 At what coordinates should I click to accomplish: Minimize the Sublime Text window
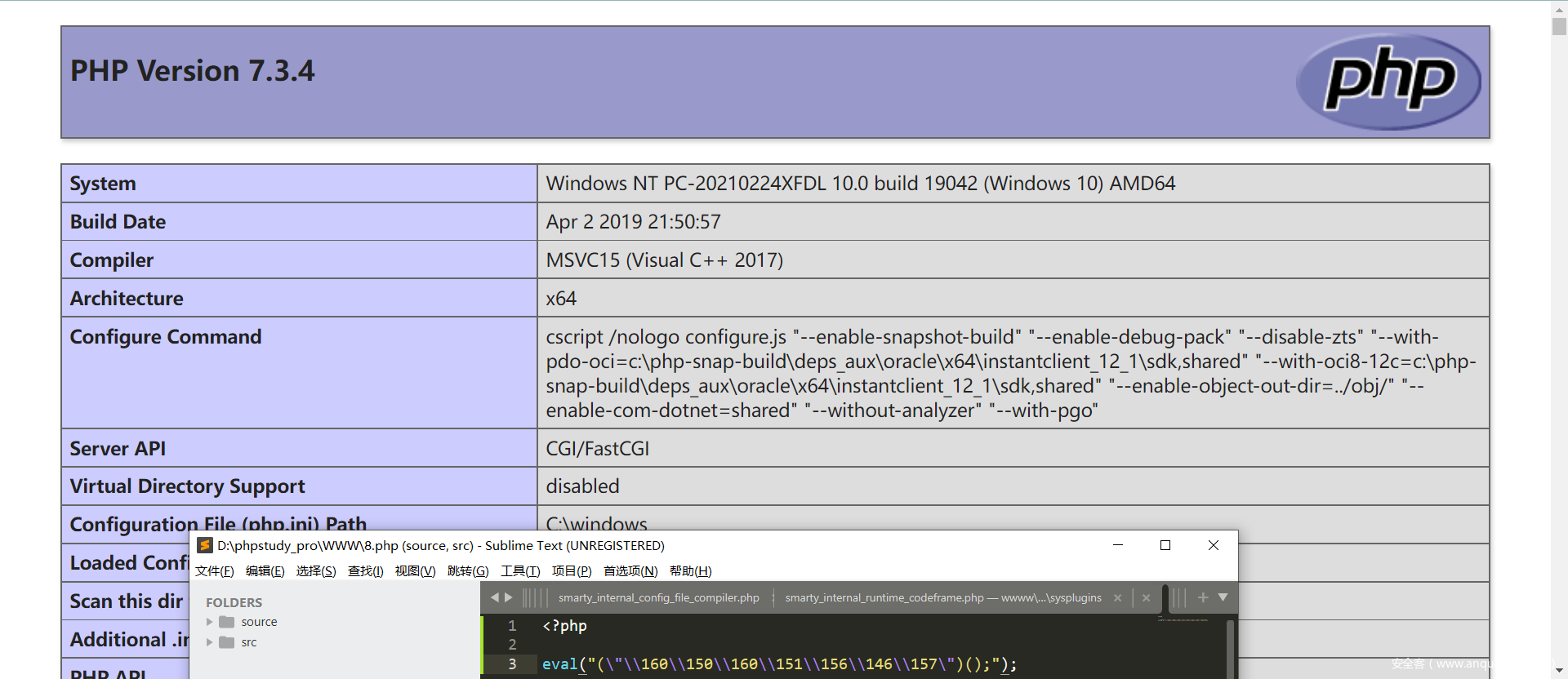point(1118,545)
